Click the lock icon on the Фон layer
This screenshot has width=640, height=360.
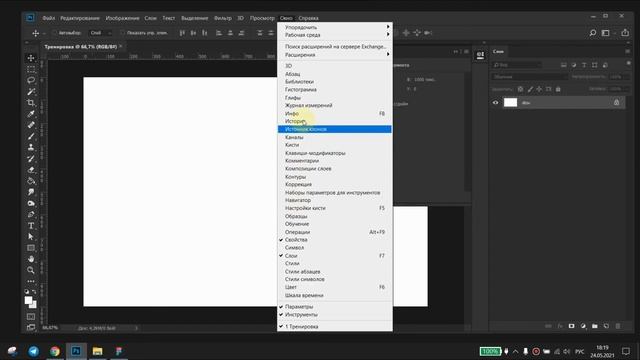616,102
